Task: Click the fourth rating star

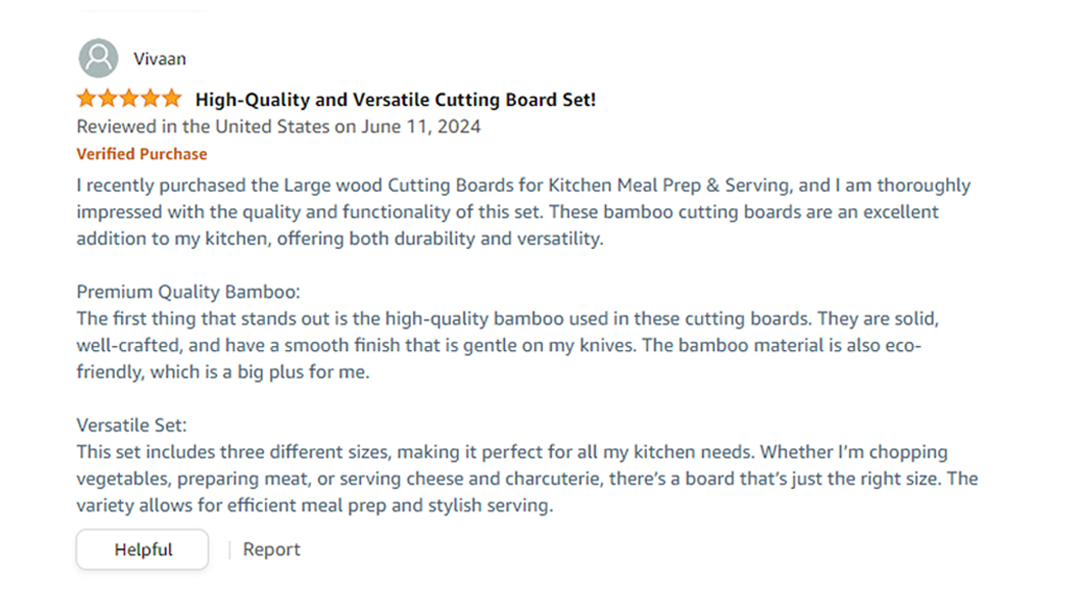Action: click(x=150, y=99)
